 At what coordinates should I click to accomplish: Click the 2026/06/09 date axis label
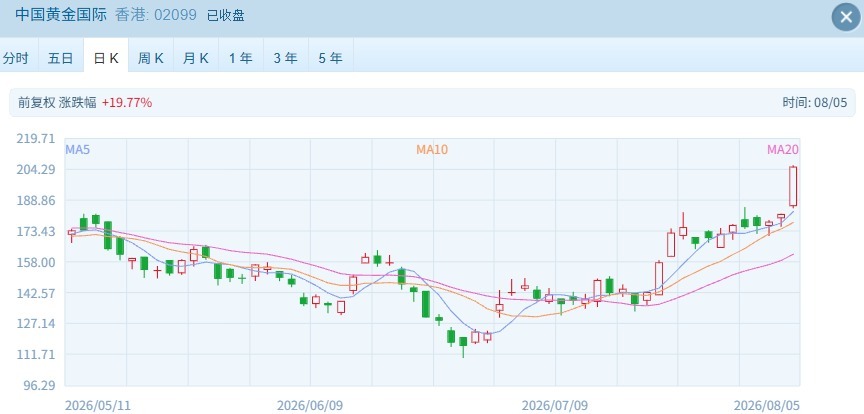pos(310,406)
